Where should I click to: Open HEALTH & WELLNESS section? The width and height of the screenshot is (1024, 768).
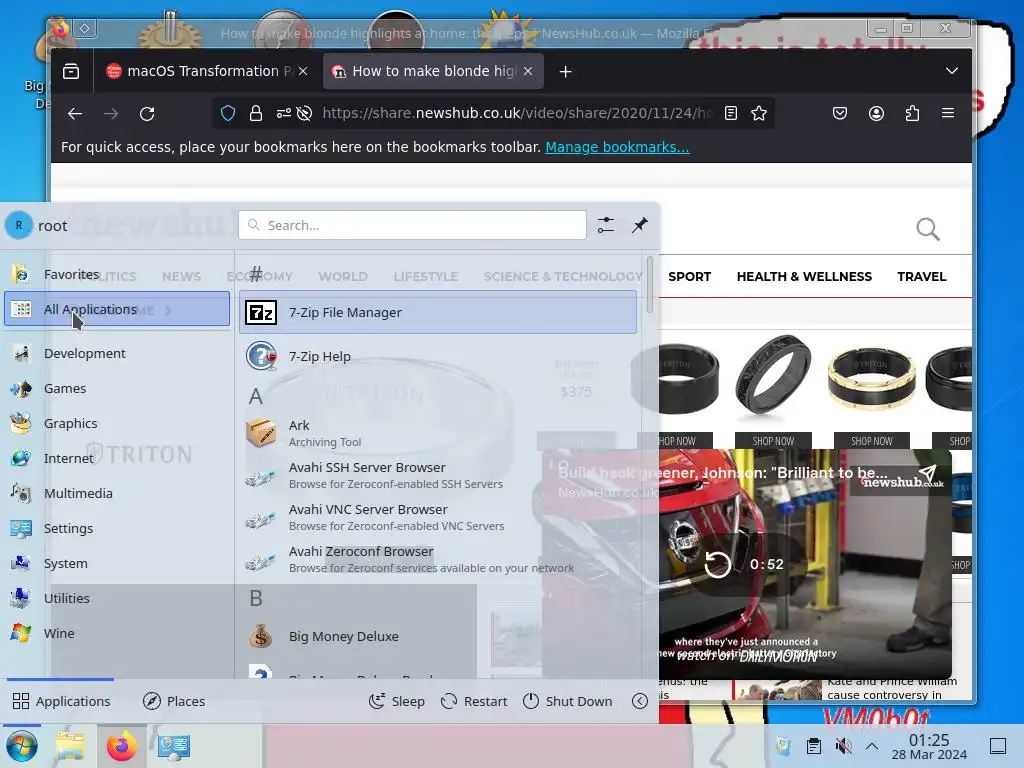(804, 276)
